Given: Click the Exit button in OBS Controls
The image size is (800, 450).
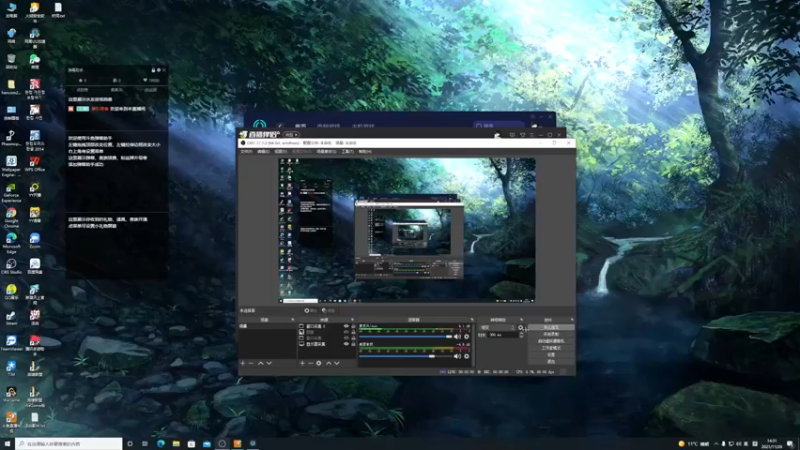Looking at the screenshot, I should (x=551, y=361).
